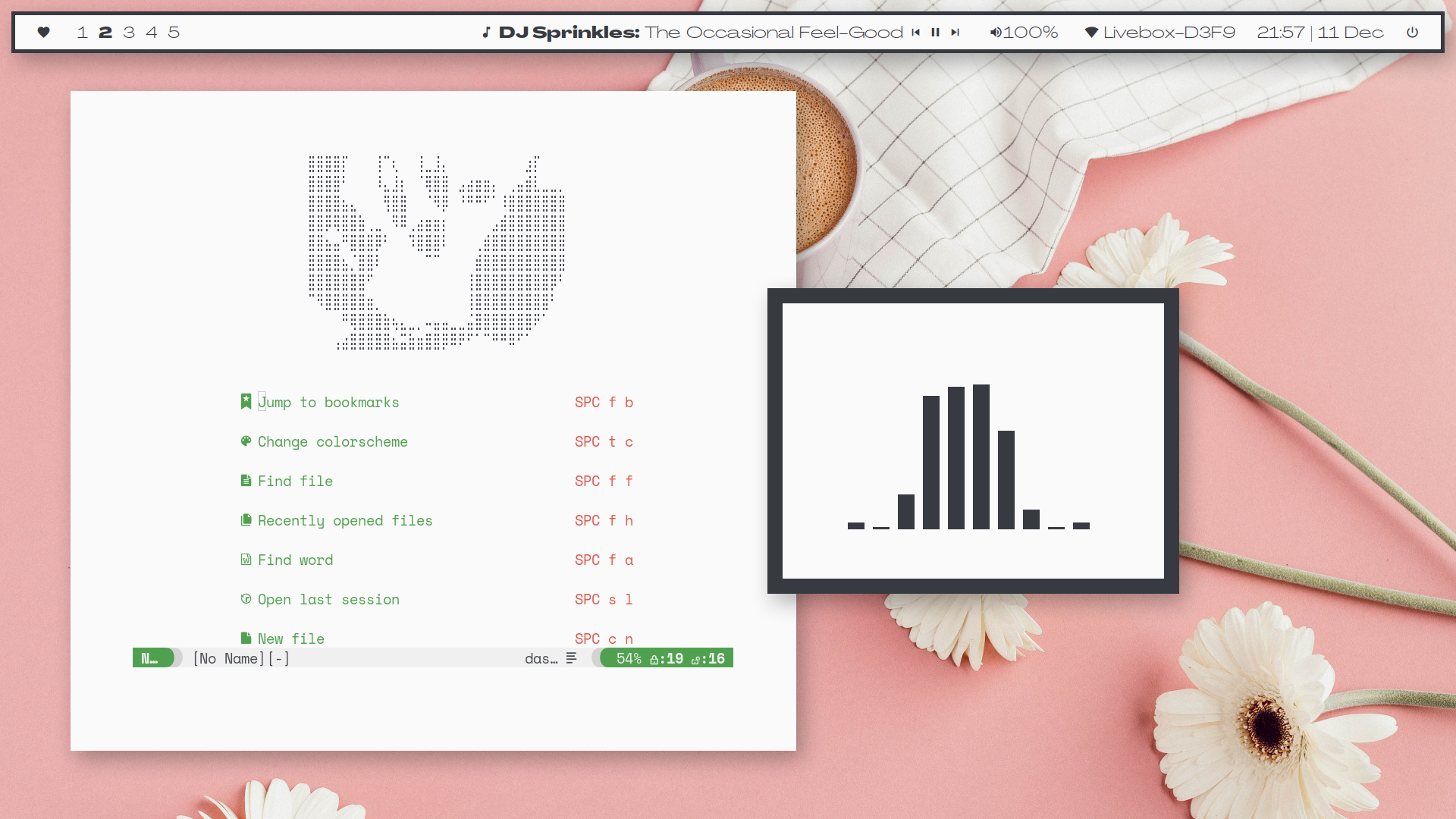
Task: Click Open last session entry
Action: tap(328, 599)
